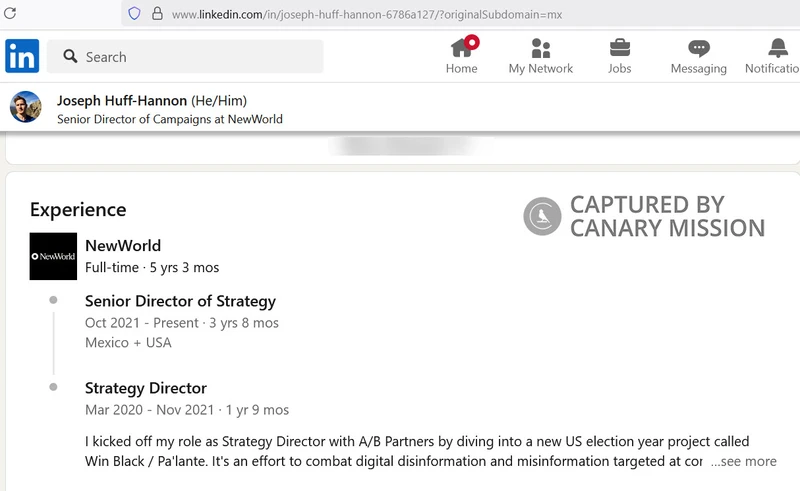The width and height of the screenshot is (800, 491).
Task: View site info via the padlock icon
Action: click(x=156, y=14)
